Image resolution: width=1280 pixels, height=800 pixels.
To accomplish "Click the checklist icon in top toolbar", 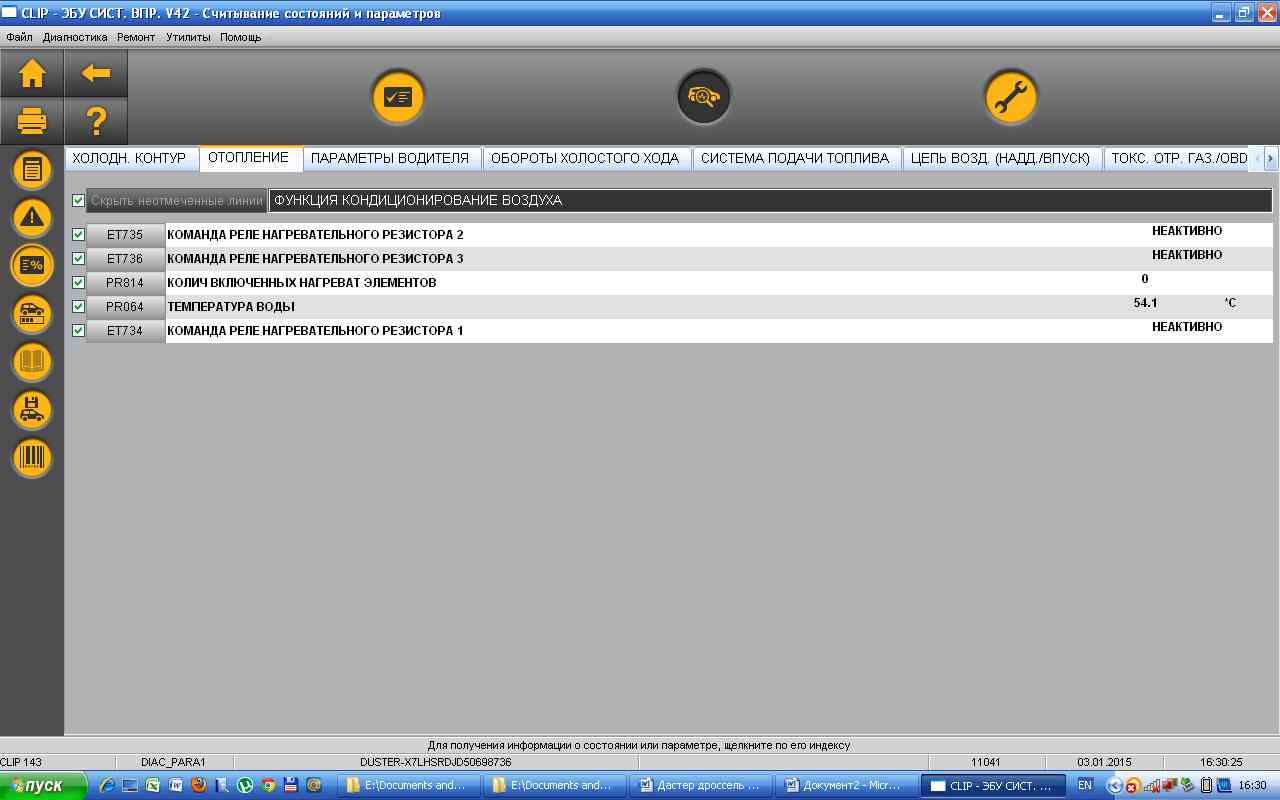I will point(398,97).
